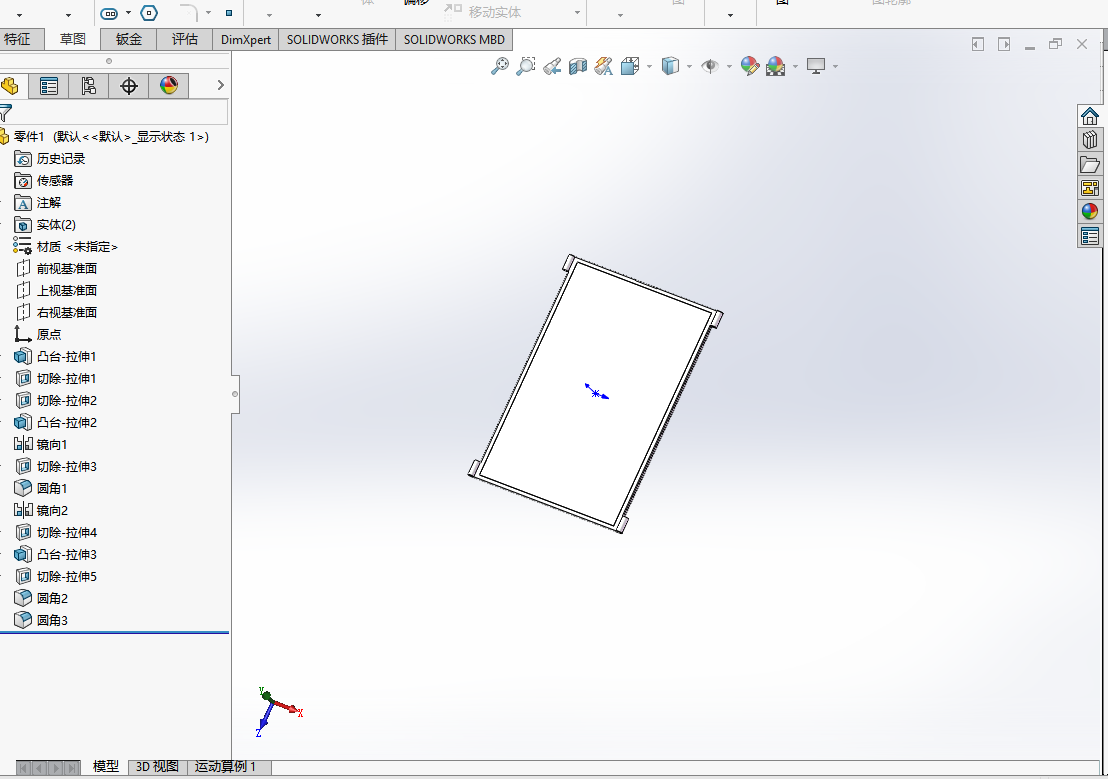Click the tree filter input field
Image resolution: width=1108 pixels, height=779 pixels.
click(x=120, y=112)
